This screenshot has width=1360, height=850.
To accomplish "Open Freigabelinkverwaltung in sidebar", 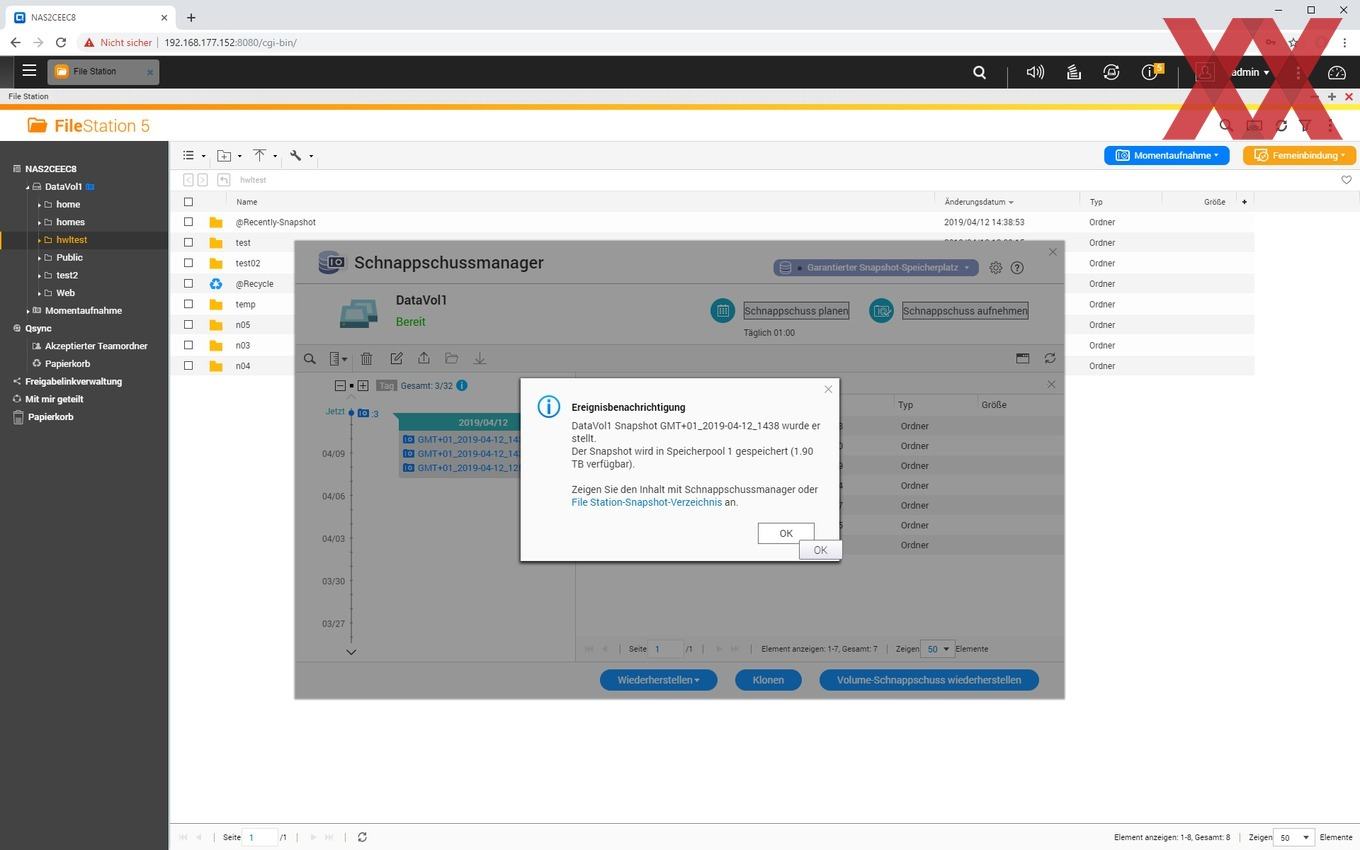I will [73, 381].
